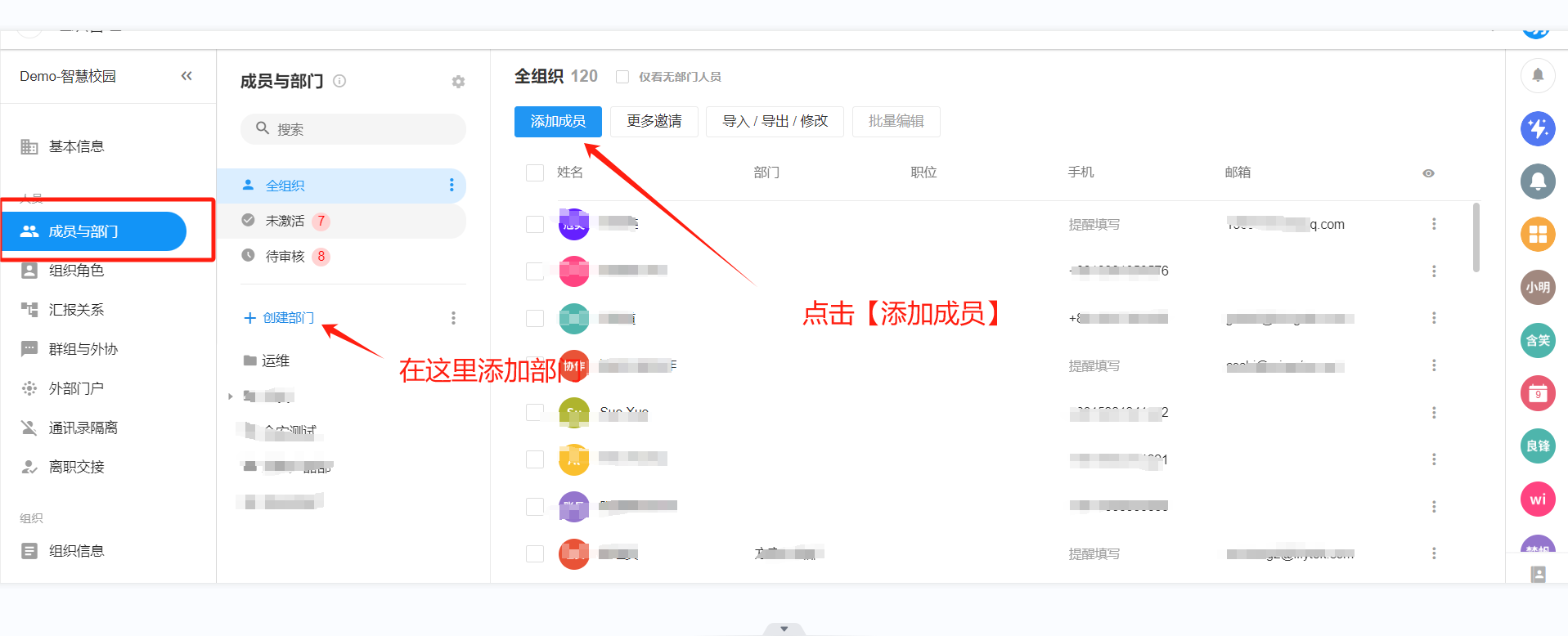This screenshot has height=636, width=1568.
Task: Toggle the 仅看无部门人员 checkbox
Action: (x=622, y=77)
